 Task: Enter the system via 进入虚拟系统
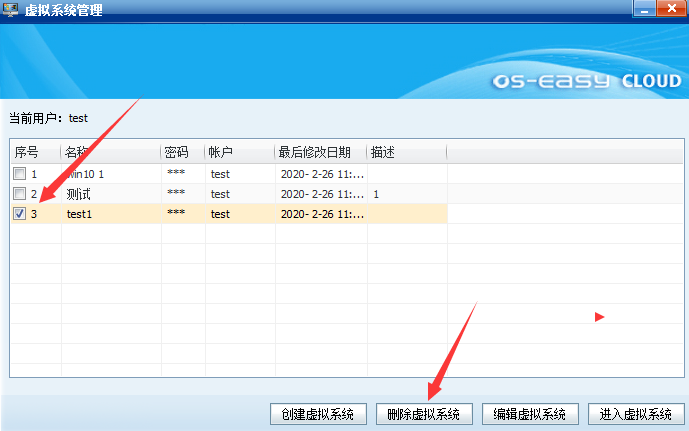(636, 414)
